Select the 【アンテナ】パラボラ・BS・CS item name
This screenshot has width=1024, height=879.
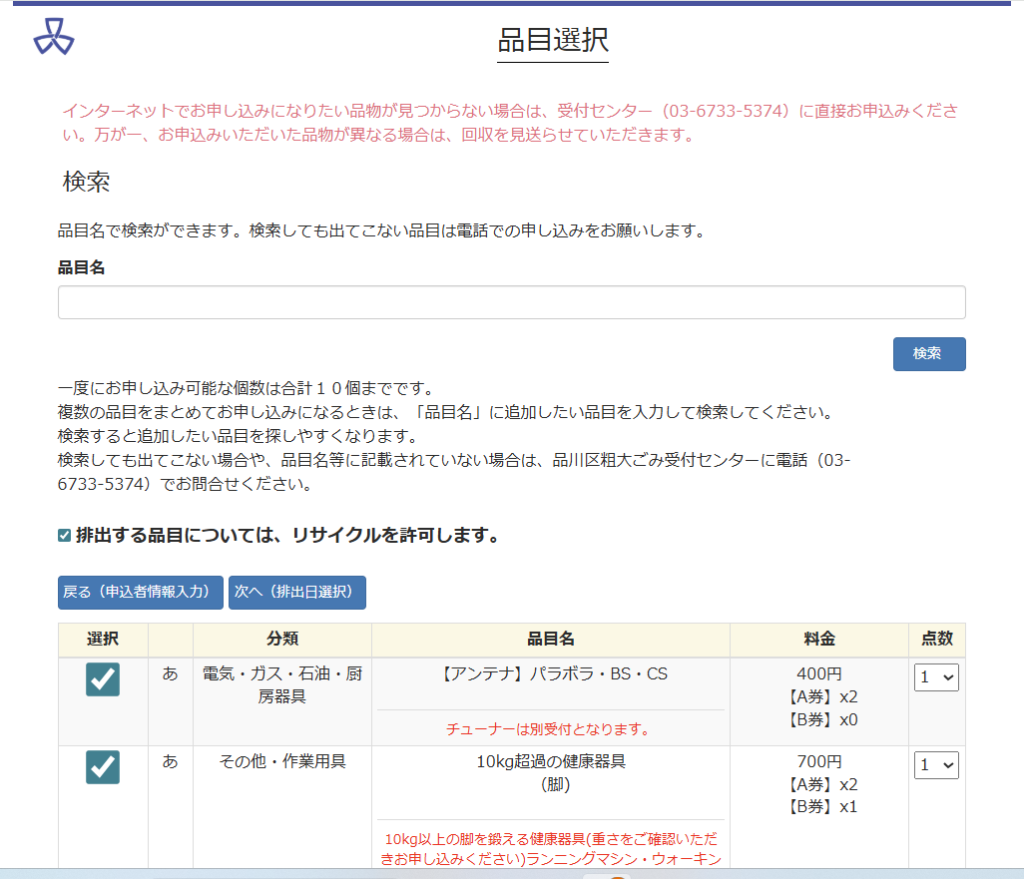coord(553,674)
